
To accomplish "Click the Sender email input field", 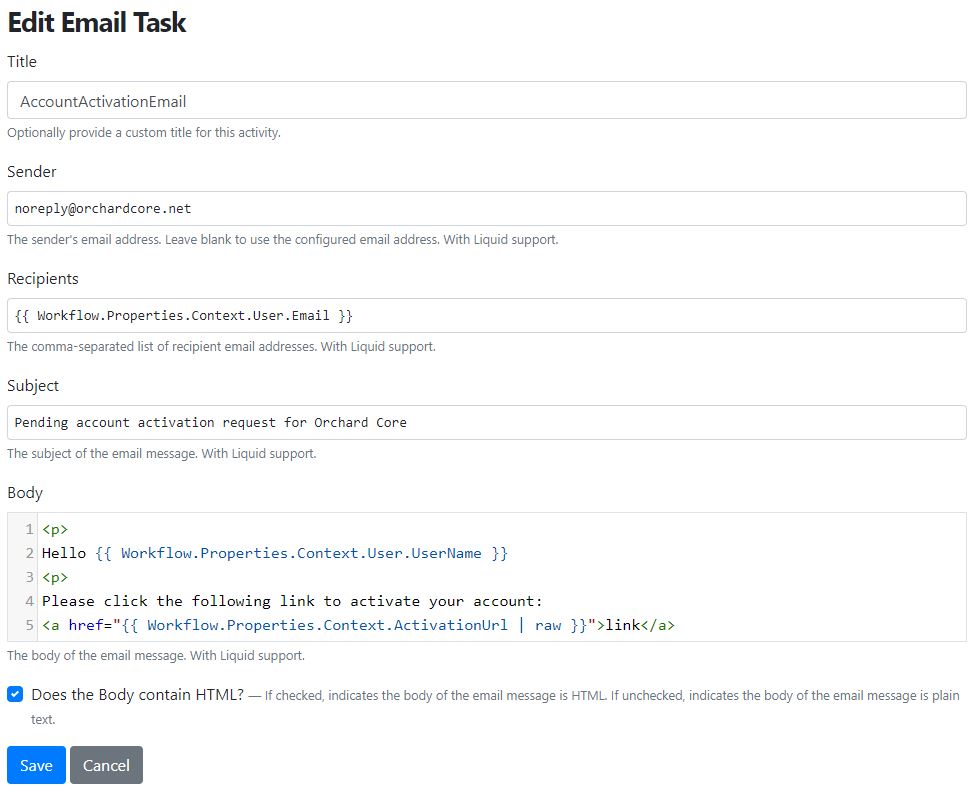I will (x=486, y=209).
